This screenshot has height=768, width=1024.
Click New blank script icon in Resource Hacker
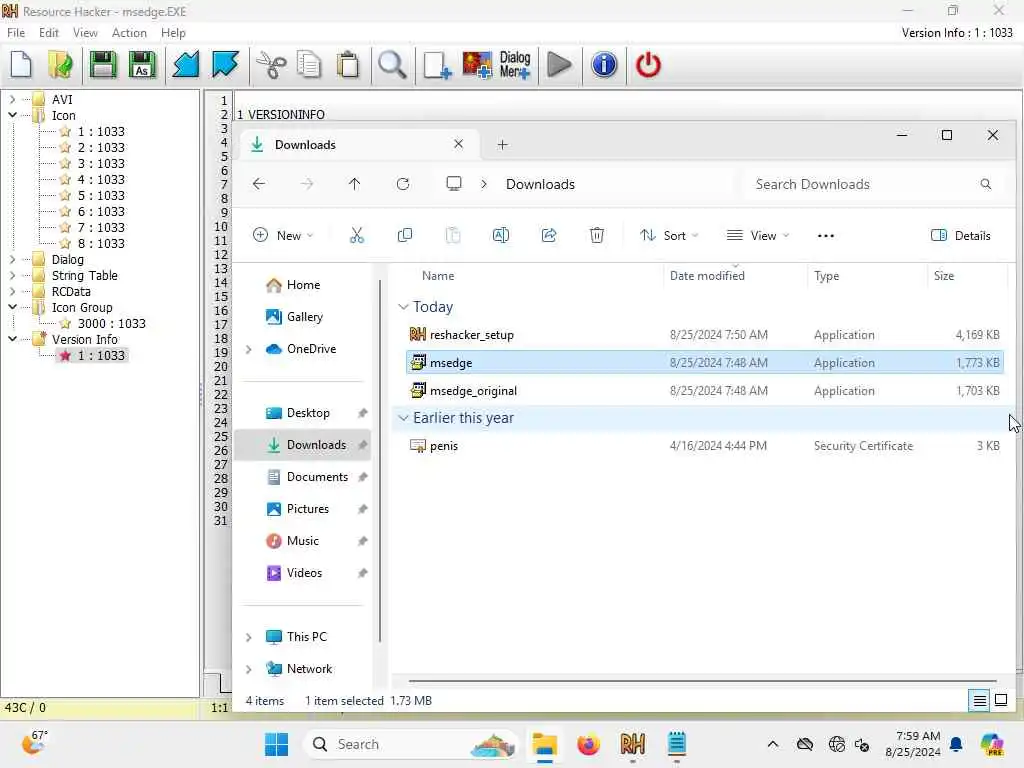pyautogui.click(x=21, y=65)
